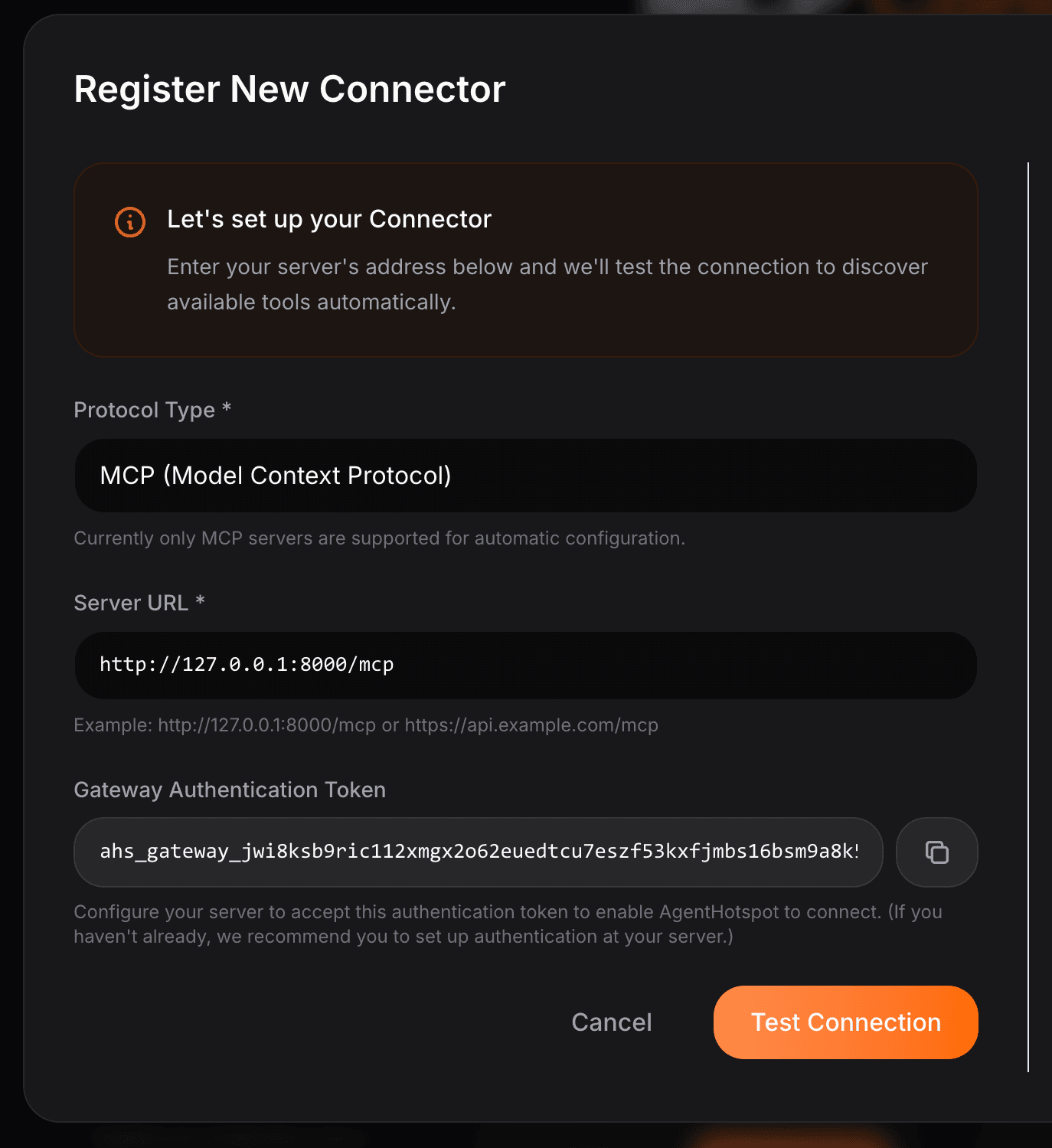Click the Gateway Authentication Token label
This screenshot has width=1052, height=1148.
coord(229,790)
